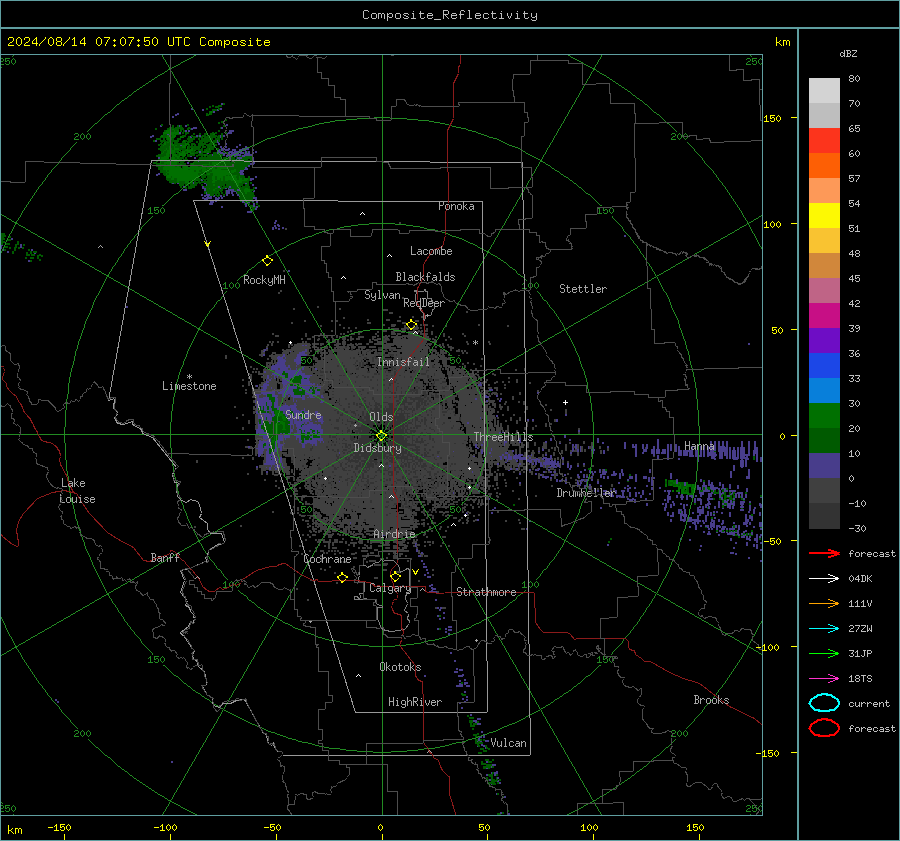Image resolution: width=900 pixels, height=841 pixels.
Task: Click the Banff label
Action: point(165,558)
